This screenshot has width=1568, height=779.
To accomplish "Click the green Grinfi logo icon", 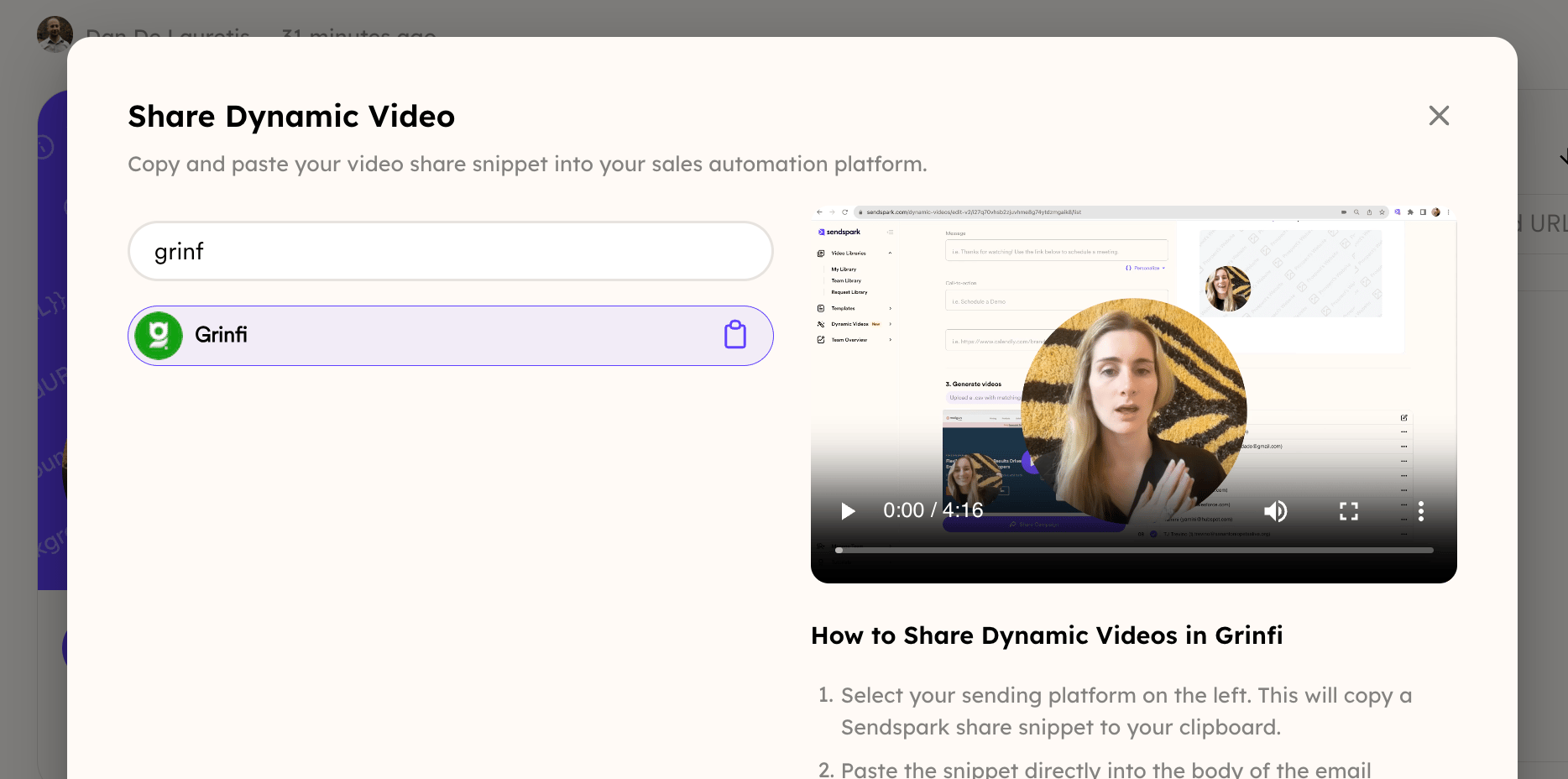I will coord(159,336).
